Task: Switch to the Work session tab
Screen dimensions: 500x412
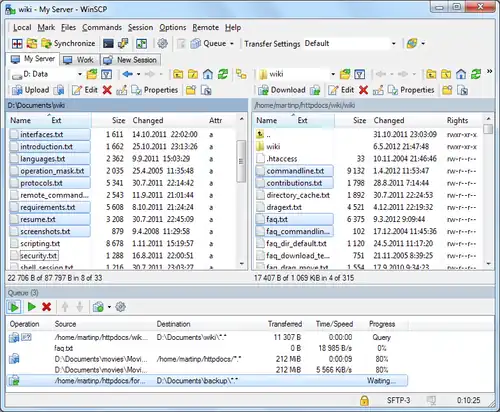Action: [x=79, y=60]
